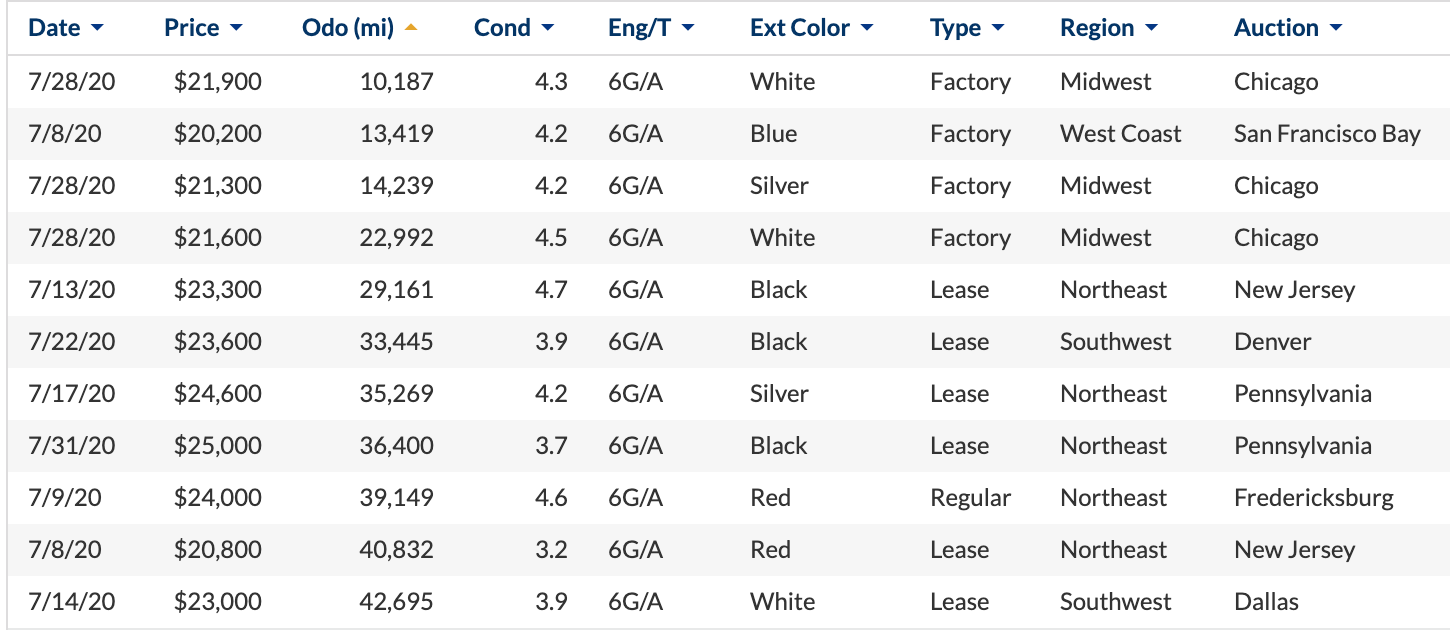Viewport: 1450px width, 630px height.
Task: Click the orange Odo sort arrow
Action: point(411,28)
